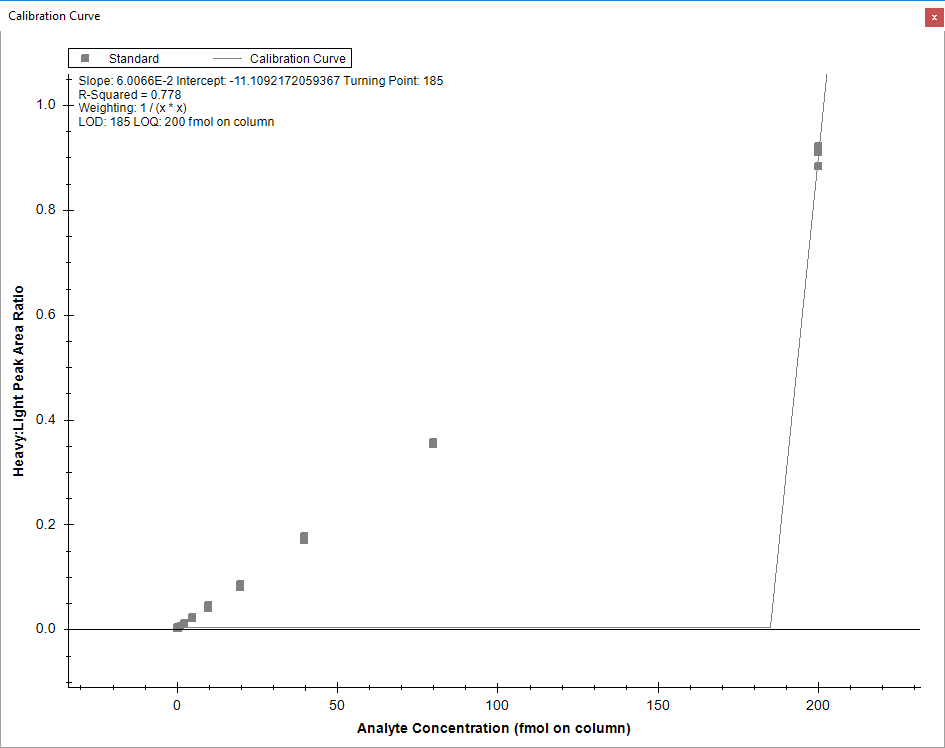This screenshot has height=748, width=945.
Task: Click the Calibration Curve line sample in legend
Action: click(227, 59)
